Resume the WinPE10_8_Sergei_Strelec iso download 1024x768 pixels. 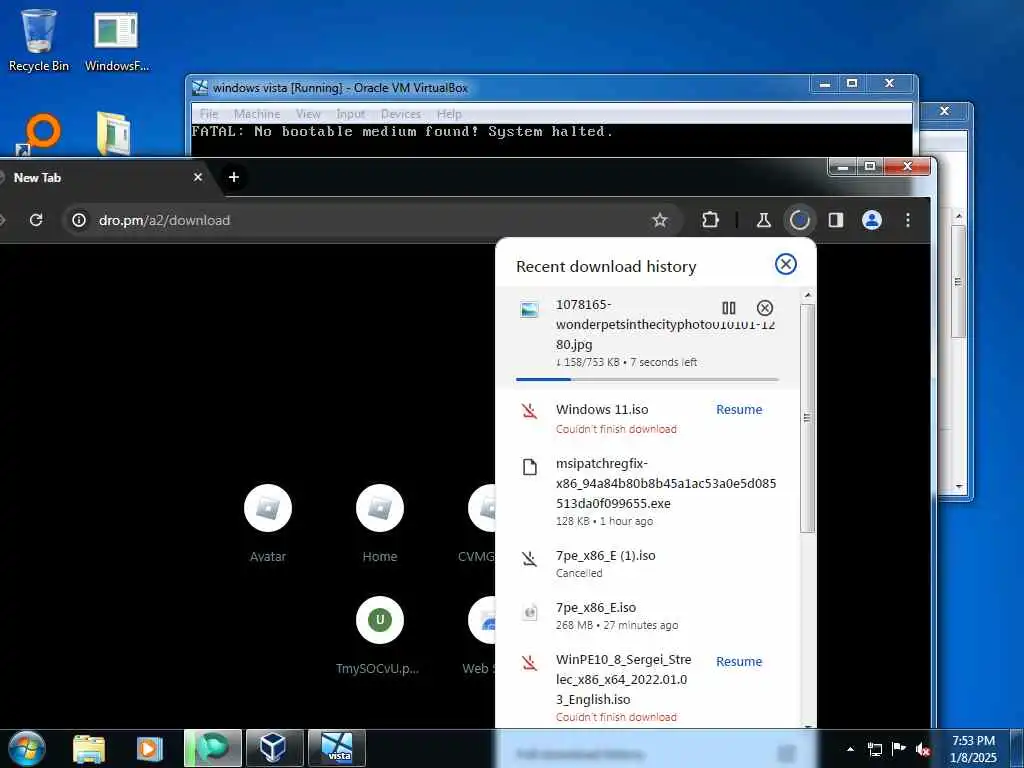(x=739, y=662)
